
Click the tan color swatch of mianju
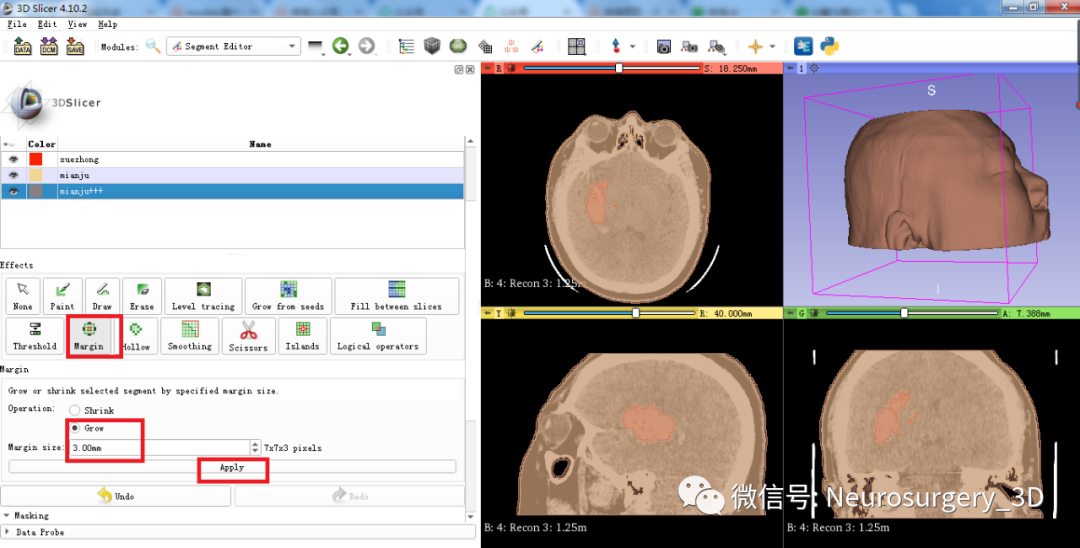pyautogui.click(x=36, y=175)
